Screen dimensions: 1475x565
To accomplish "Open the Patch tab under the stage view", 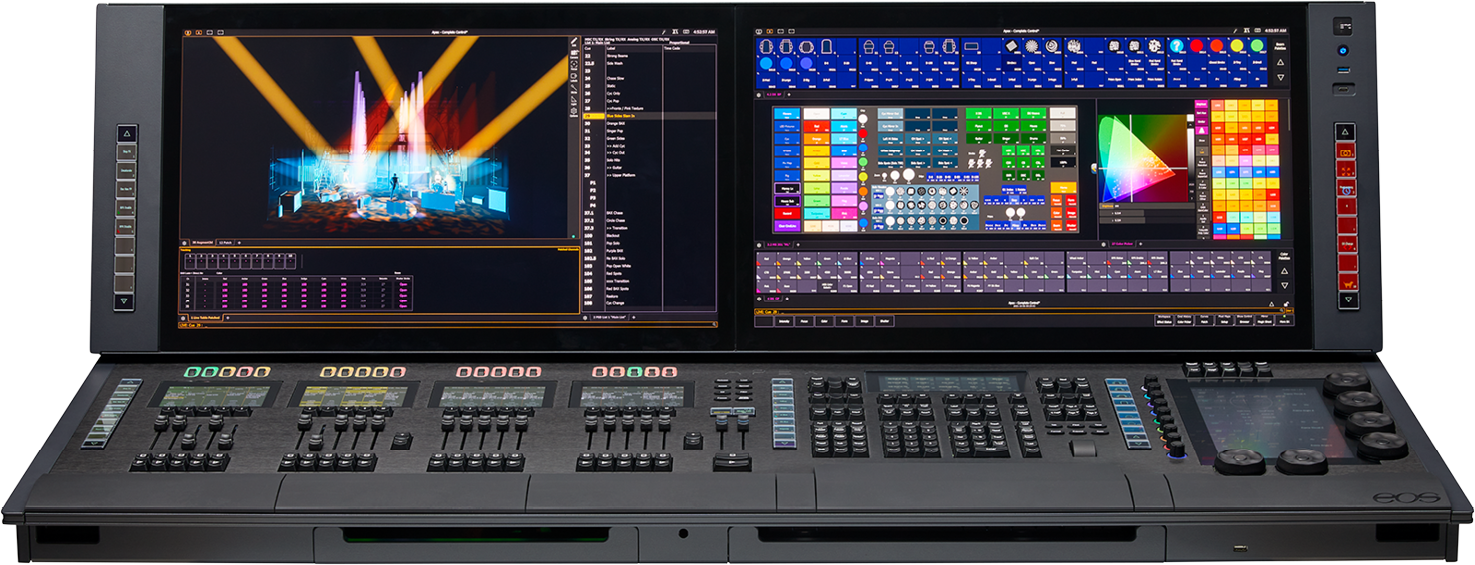I will [x=225, y=243].
